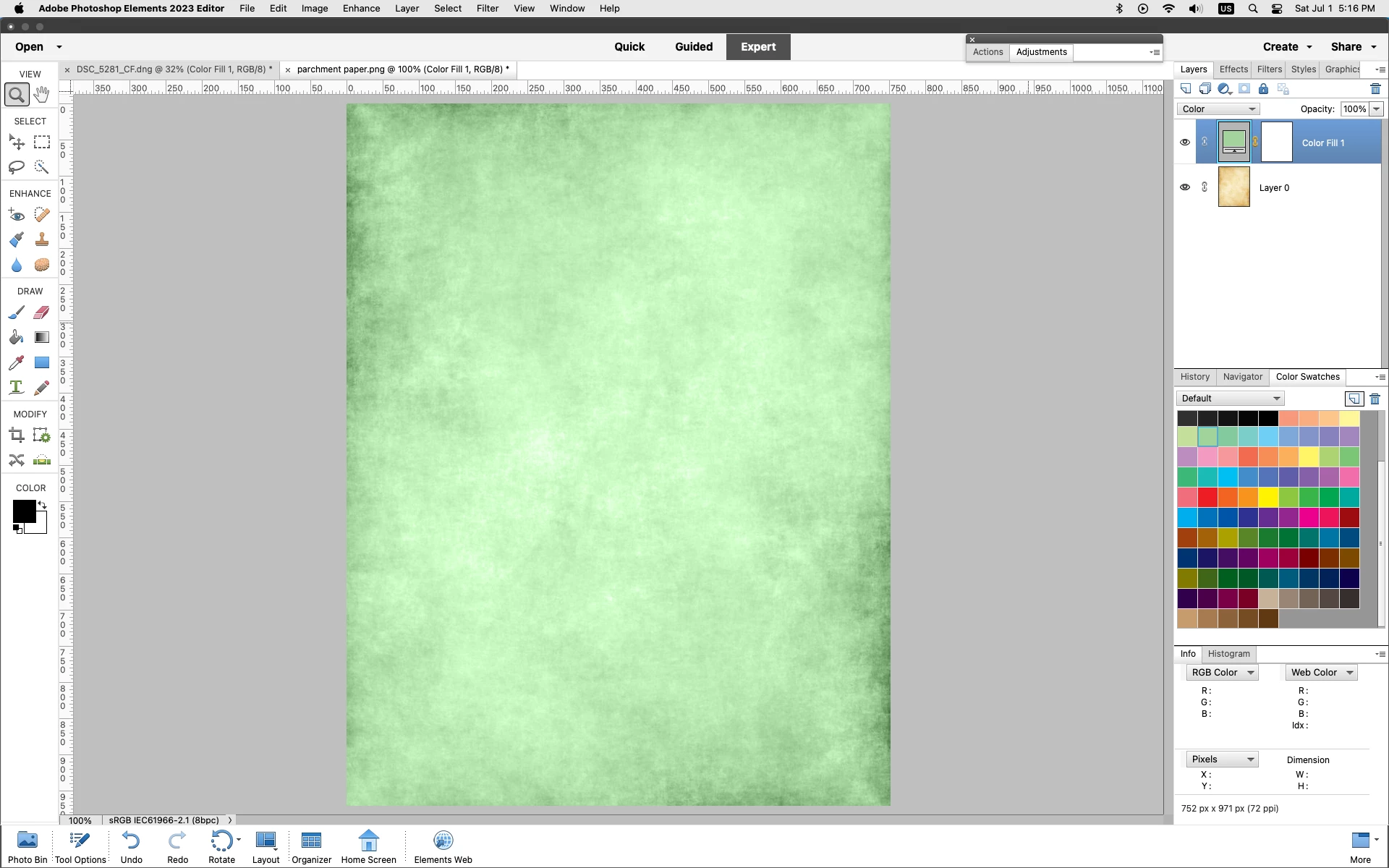Image resolution: width=1389 pixels, height=868 pixels.
Task: Select the Lasso tool
Action: [17, 167]
